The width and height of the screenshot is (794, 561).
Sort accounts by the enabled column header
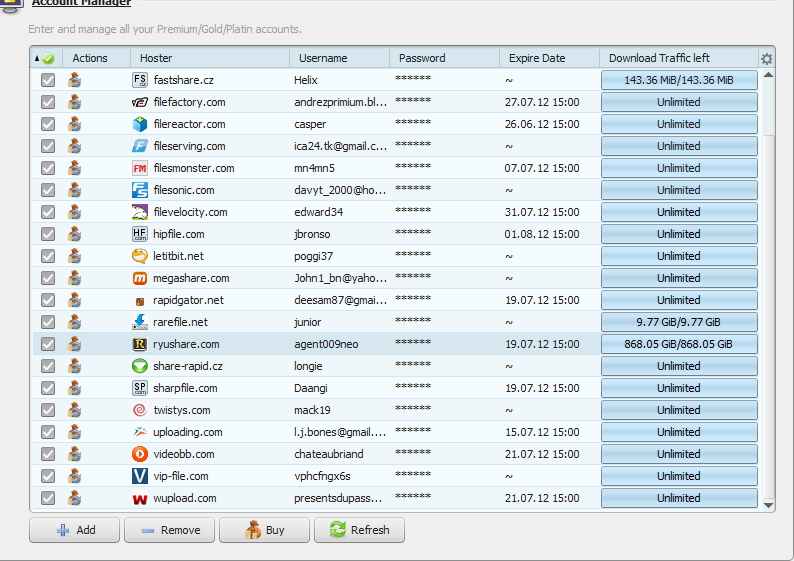coord(46,58)
